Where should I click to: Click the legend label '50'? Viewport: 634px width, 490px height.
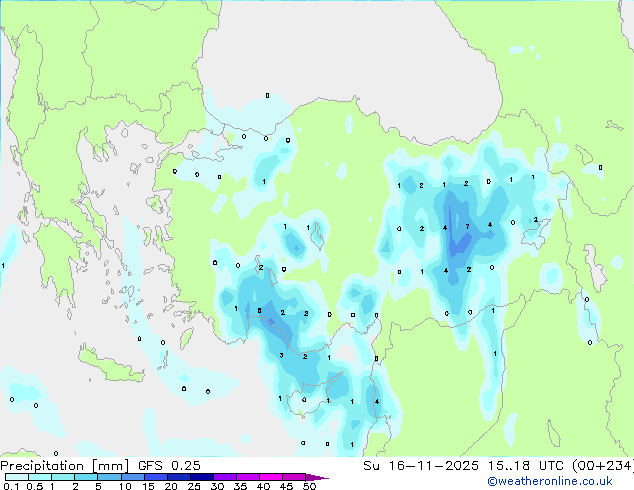coord(309,486)
